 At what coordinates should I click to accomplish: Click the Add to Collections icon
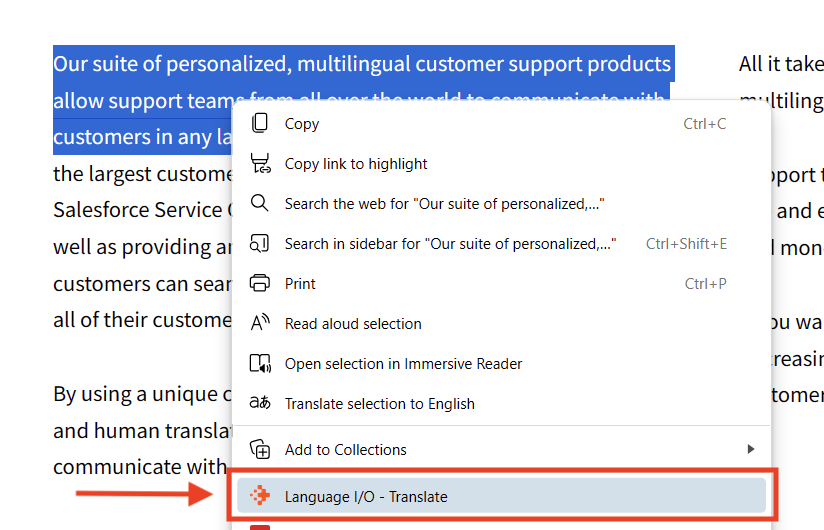click(x=260, y=449)
